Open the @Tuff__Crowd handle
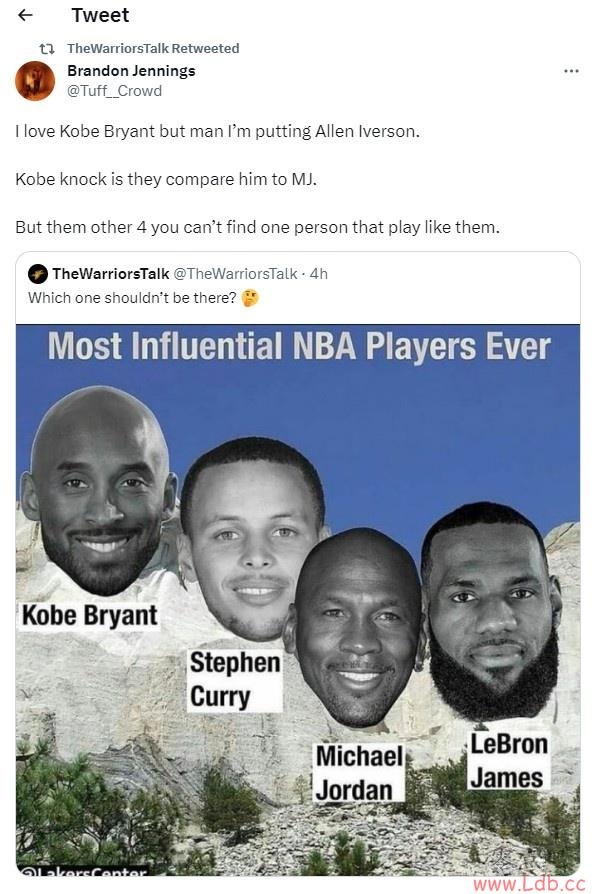The image size is (595, 894). (x=115, y=91)
